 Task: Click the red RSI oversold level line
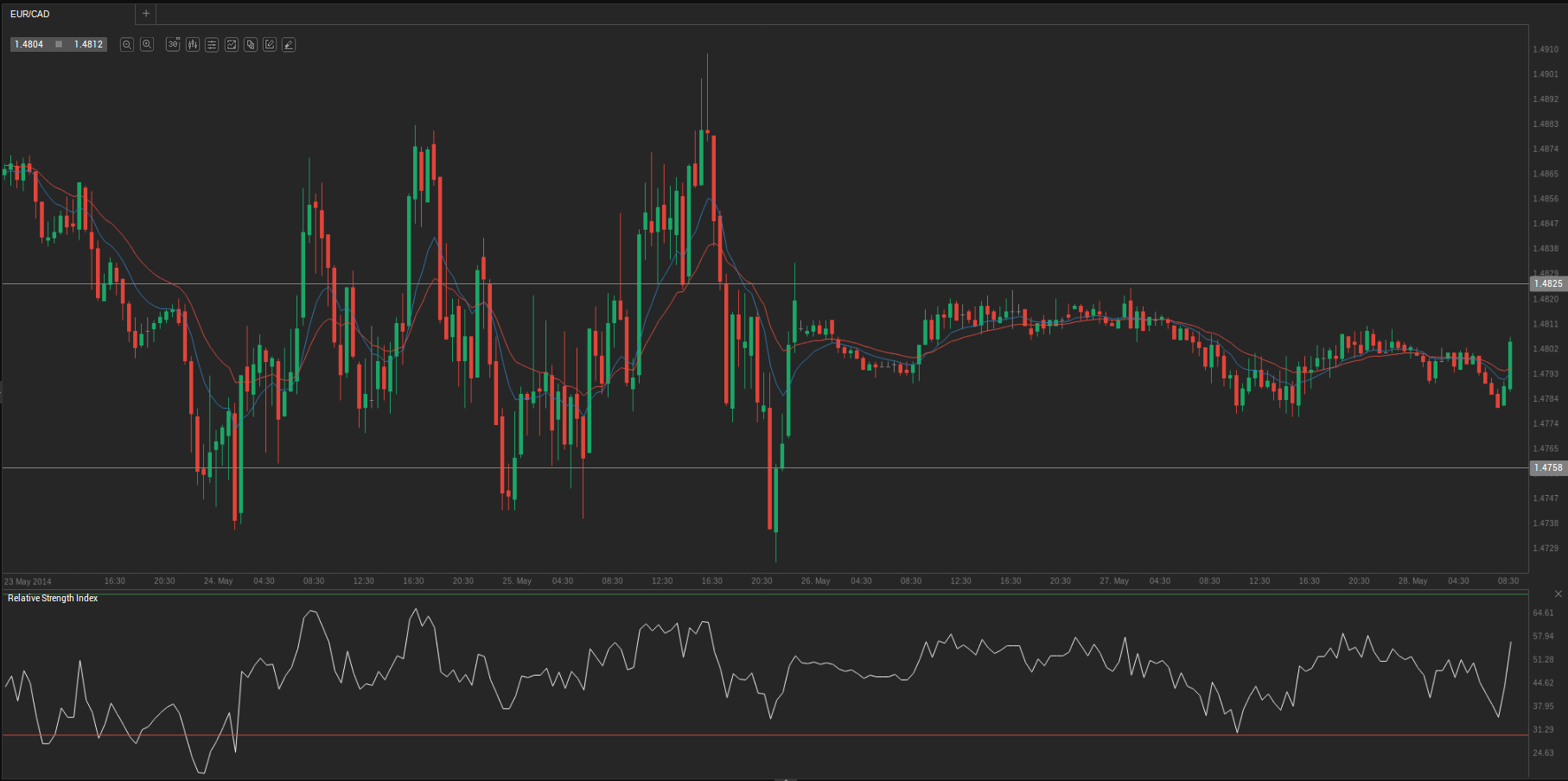point(519,735)
